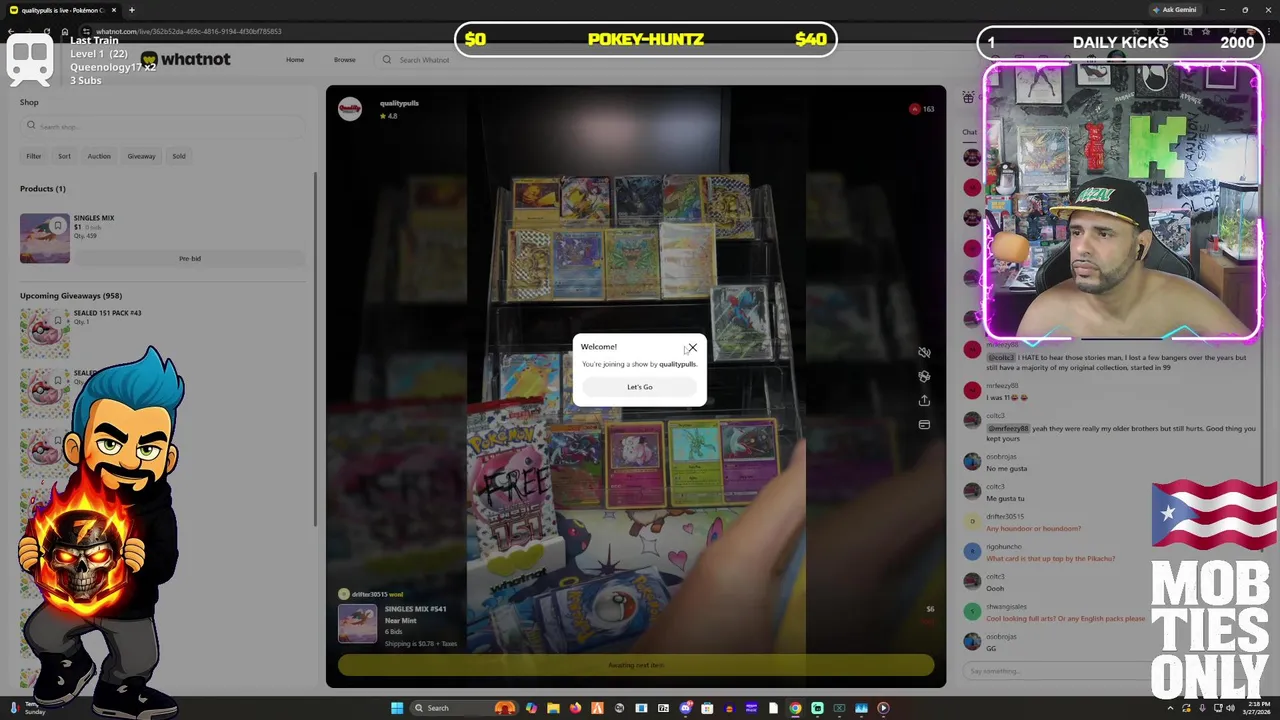Focus the Search shop input

click(162, 126)
